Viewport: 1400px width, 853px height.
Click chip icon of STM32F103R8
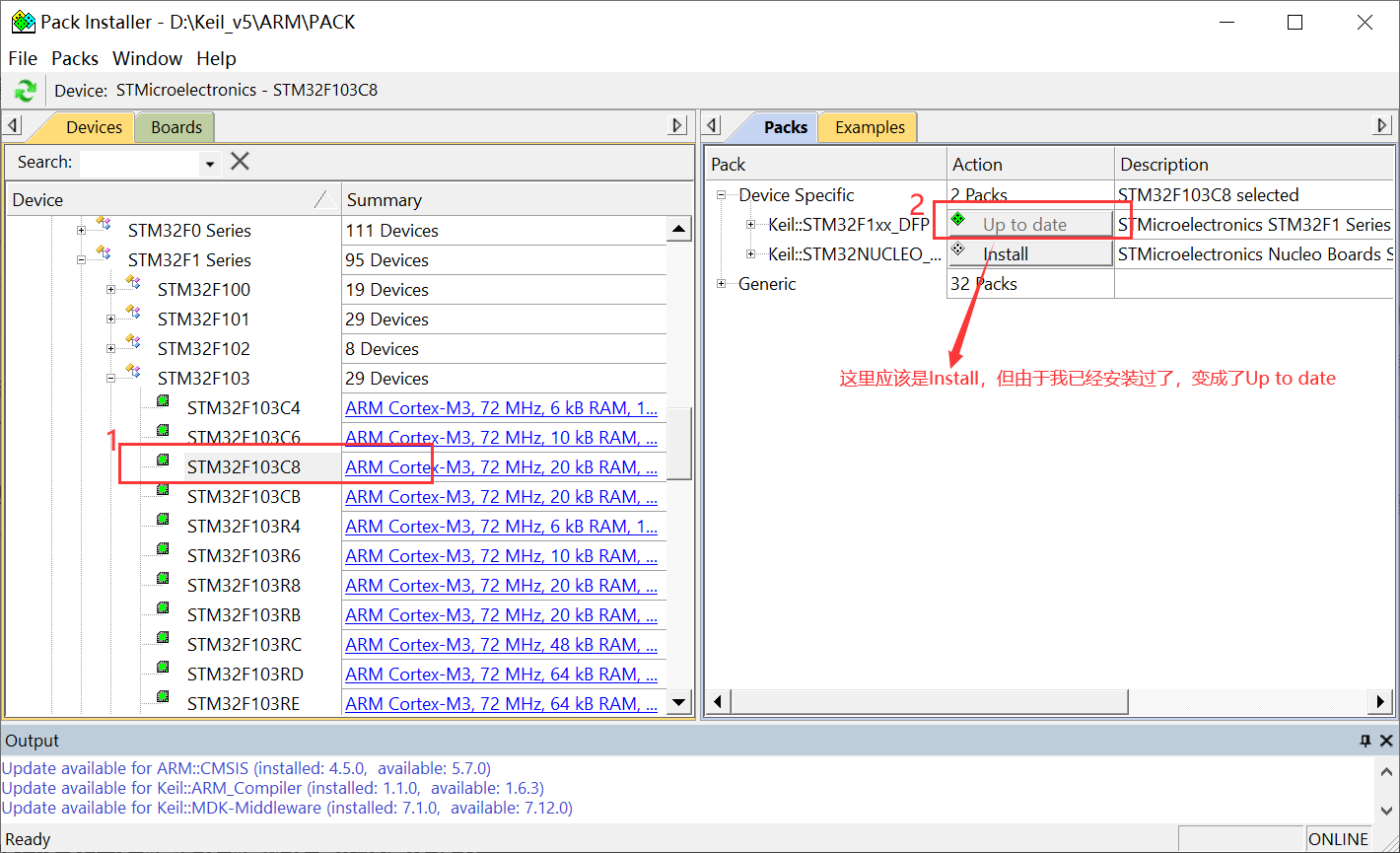[163, 579]
